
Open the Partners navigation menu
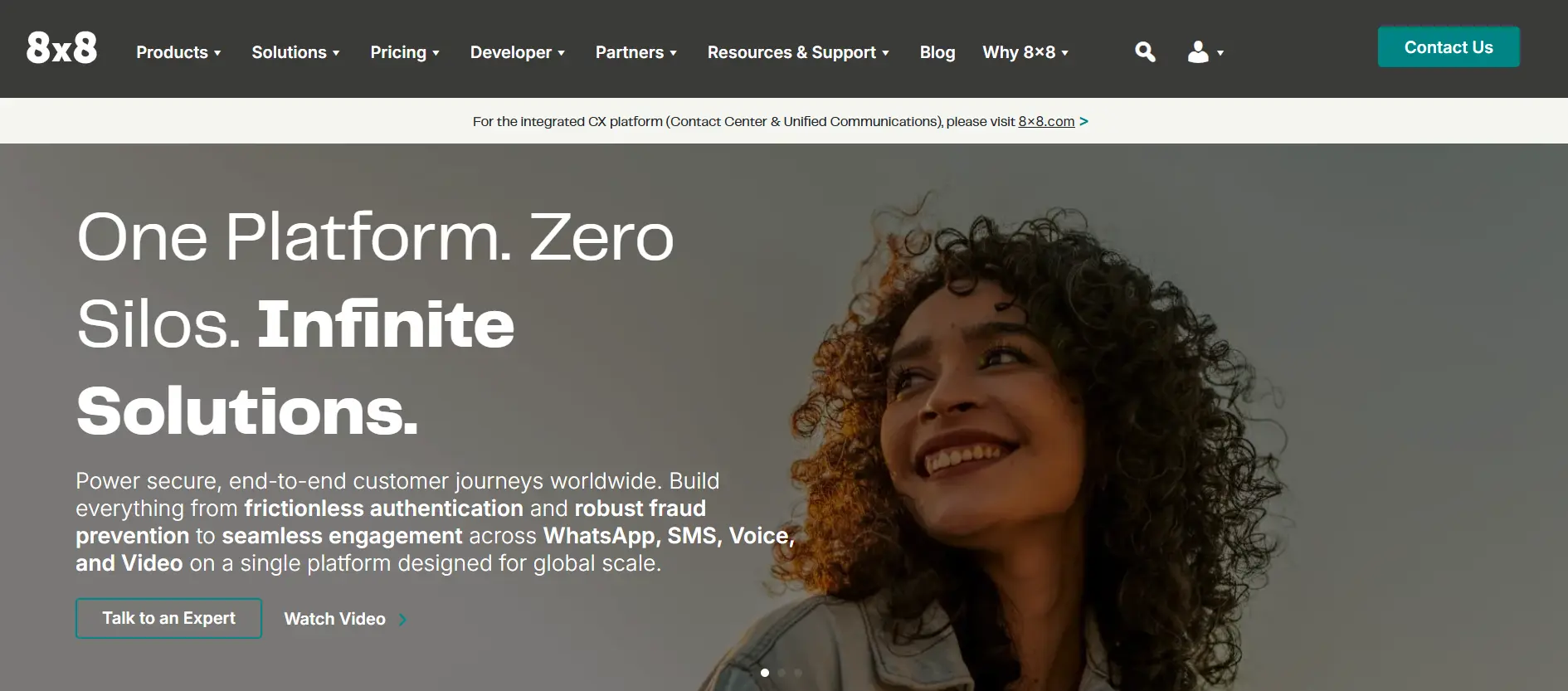click(x=636, y=52)
